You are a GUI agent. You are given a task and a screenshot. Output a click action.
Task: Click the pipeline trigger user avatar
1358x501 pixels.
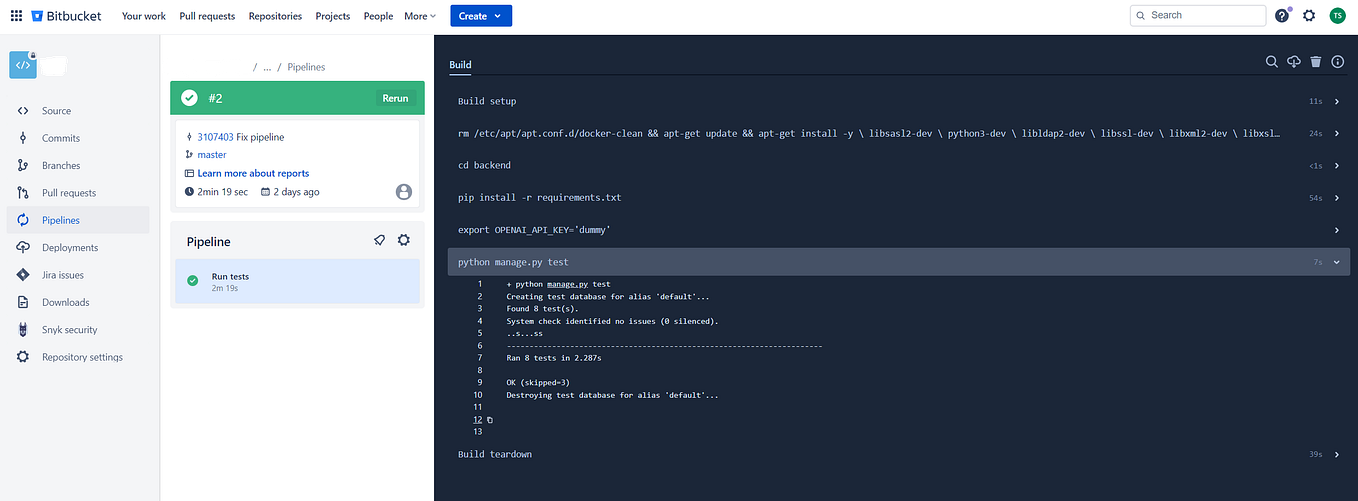404,191
